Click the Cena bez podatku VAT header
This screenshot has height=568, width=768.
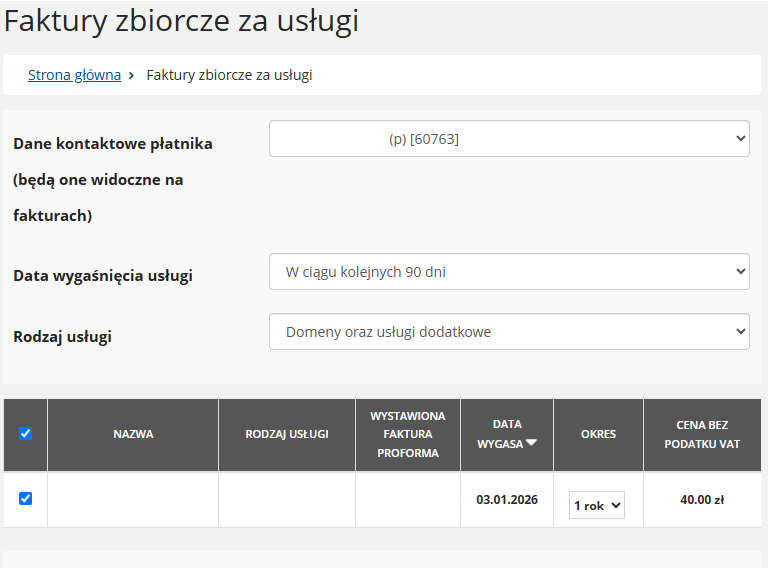click(702, 434)
